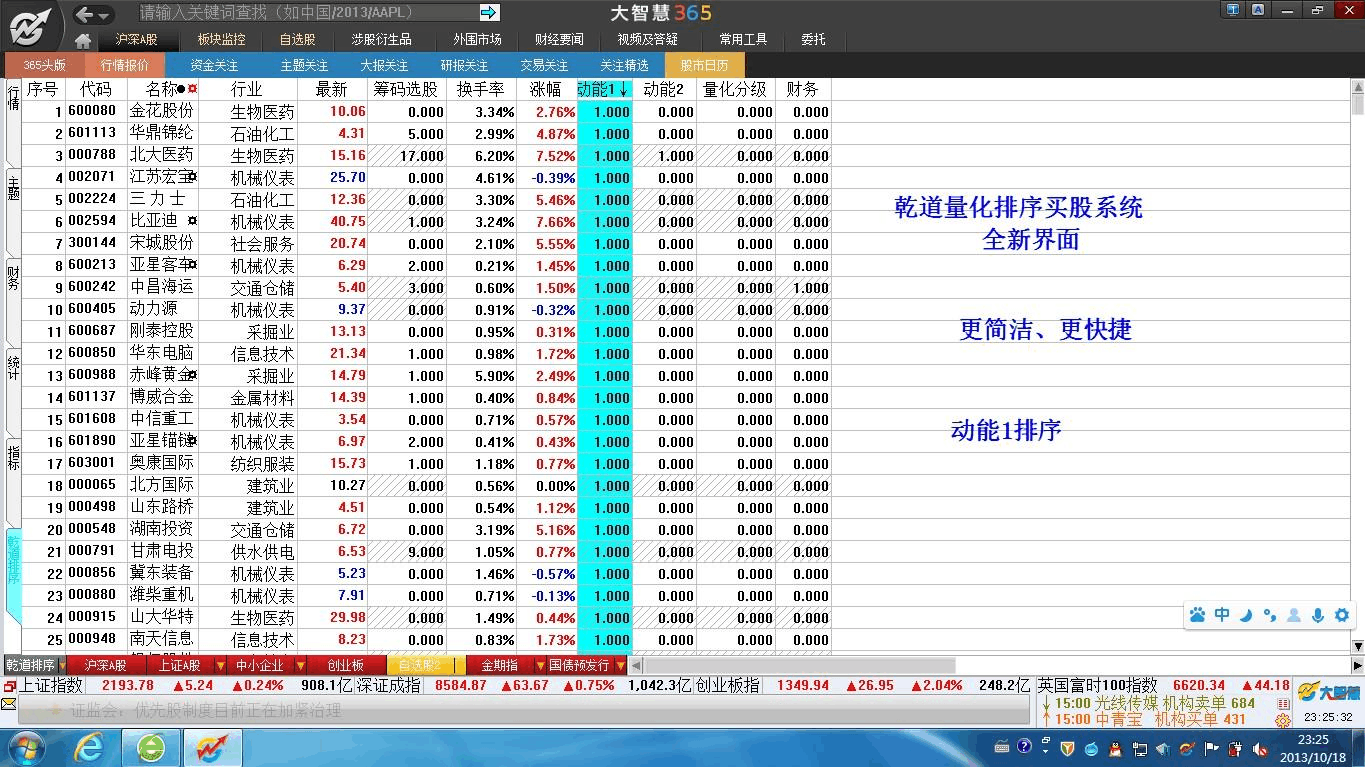The width and height of the screenshot is (1365, 767).
Task: Toggle the moon half/full-width icon
Action: tap(1246, 615)
